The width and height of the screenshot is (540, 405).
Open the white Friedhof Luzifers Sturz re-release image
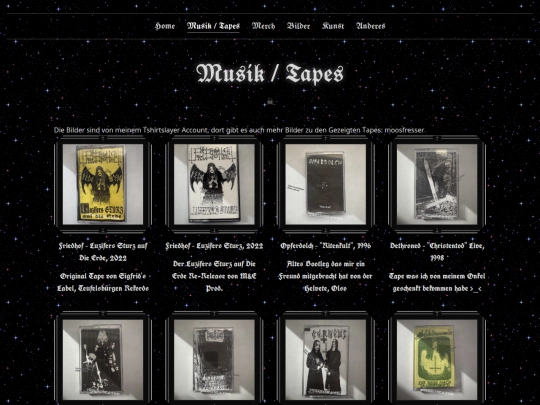[214, 184]
